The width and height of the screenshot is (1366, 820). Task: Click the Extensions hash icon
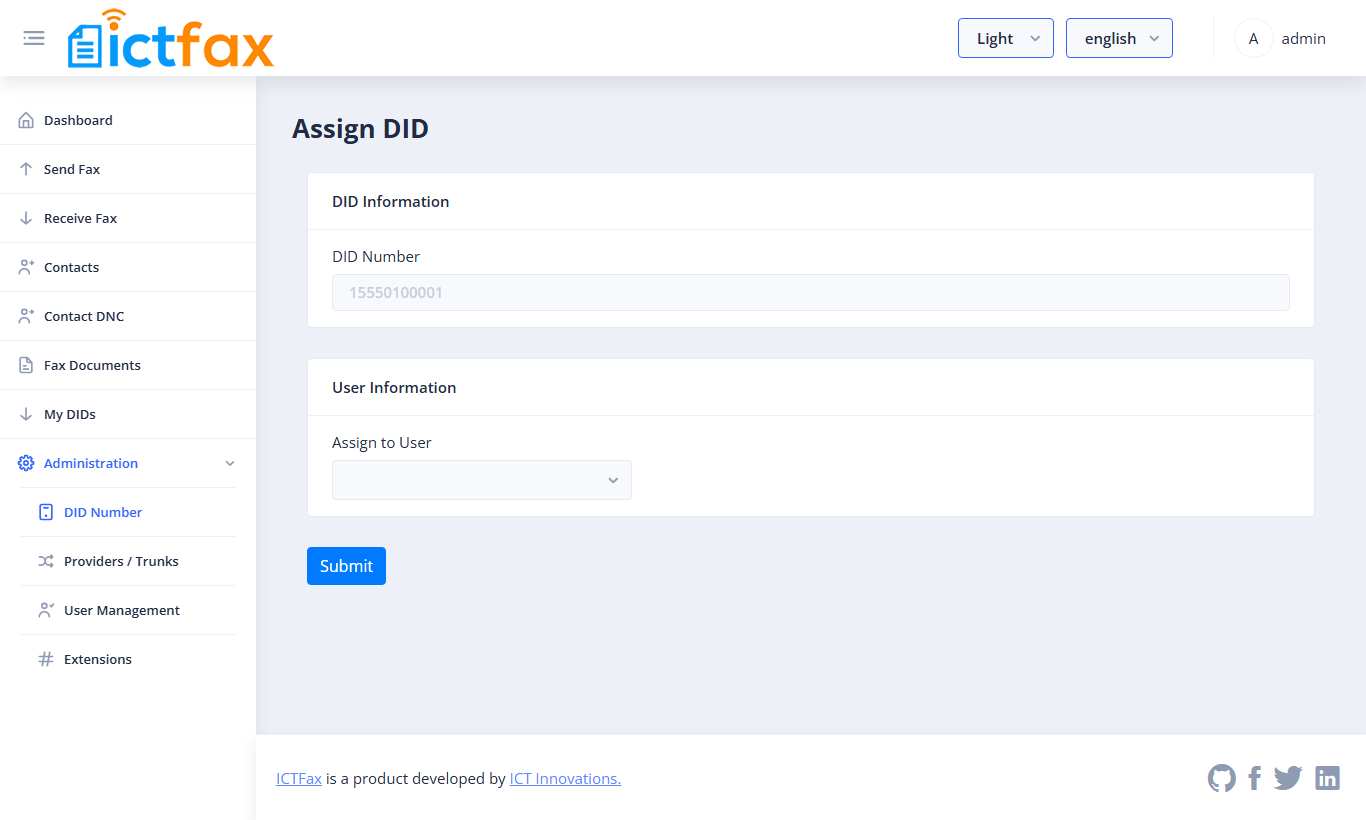[x=46, y=659]
